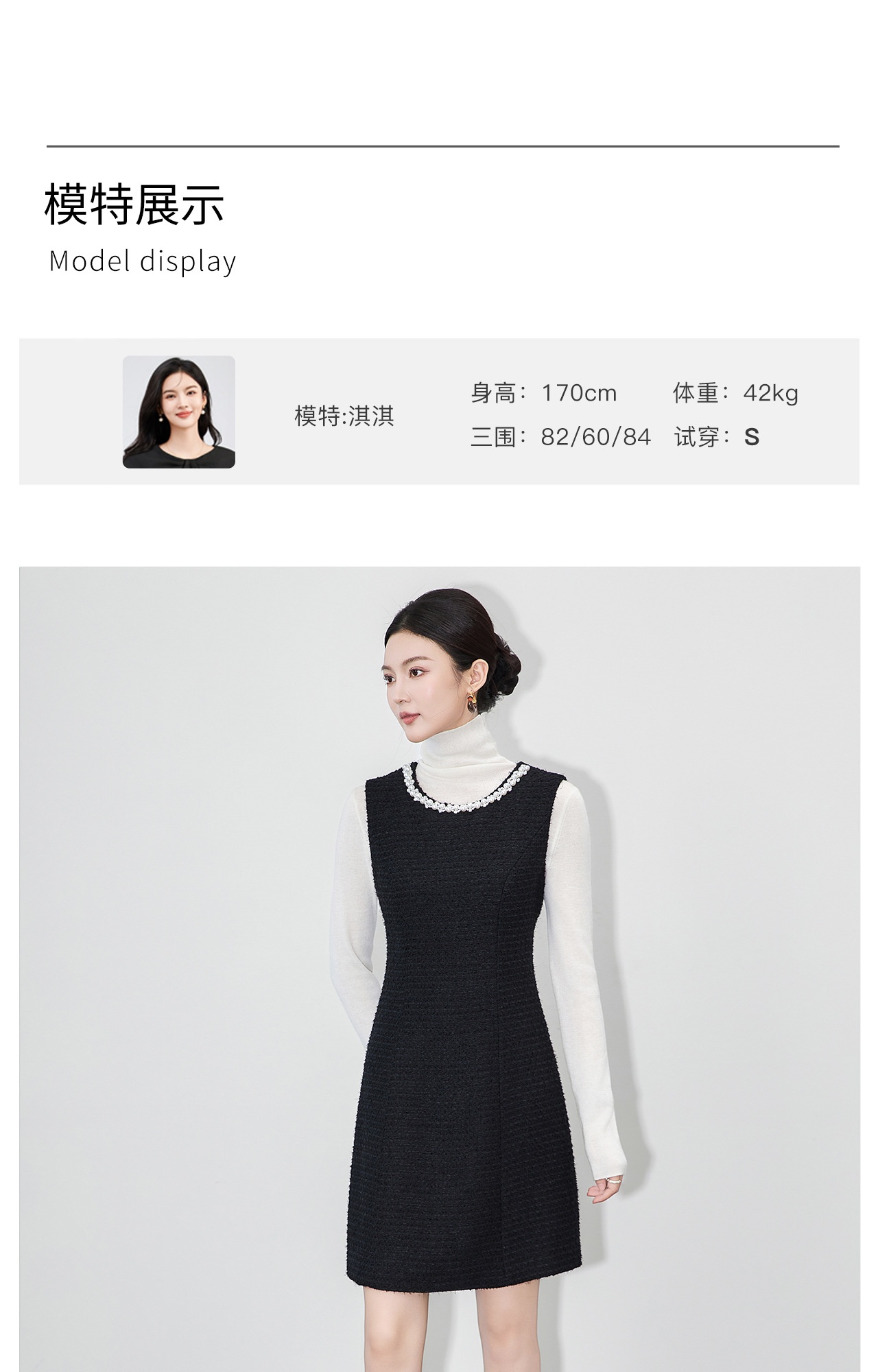
Task: Click the 三围: 82/60/84 measurements
Action: pos(560,436)
